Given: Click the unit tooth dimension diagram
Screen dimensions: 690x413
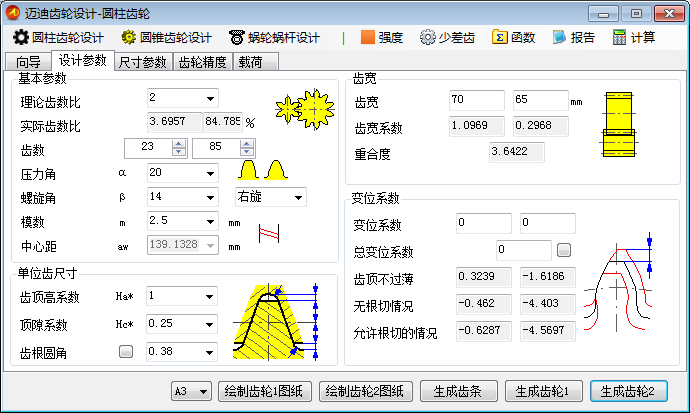Looking at the screenshot, I should [x=275, y=322].
